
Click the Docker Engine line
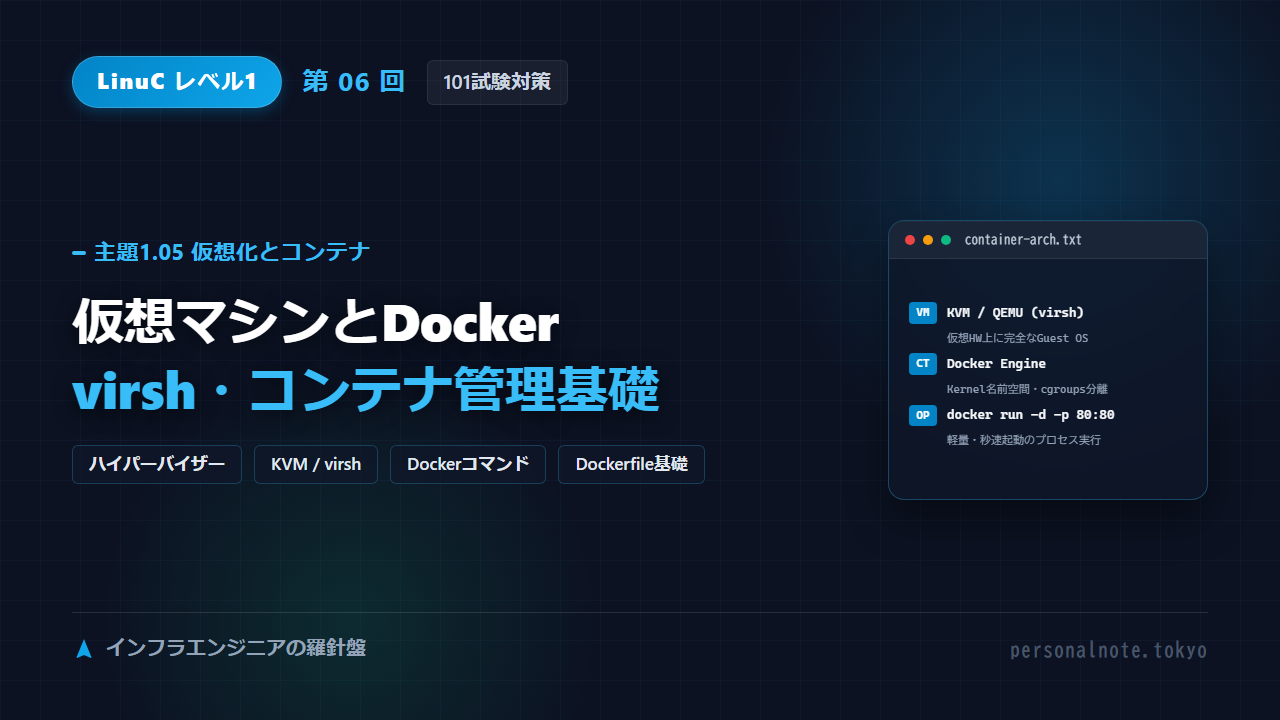pos(996,364)
